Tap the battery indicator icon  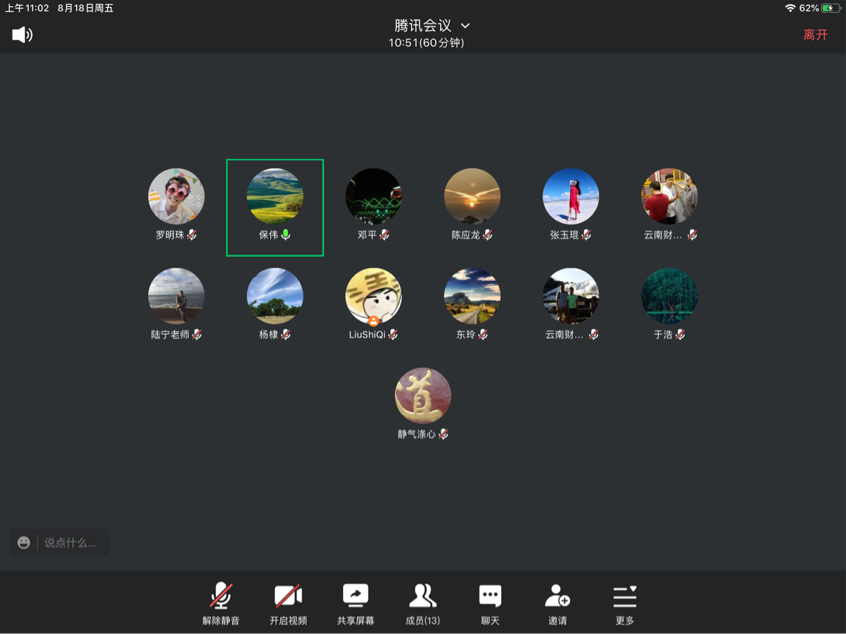[x=830, y=8]
